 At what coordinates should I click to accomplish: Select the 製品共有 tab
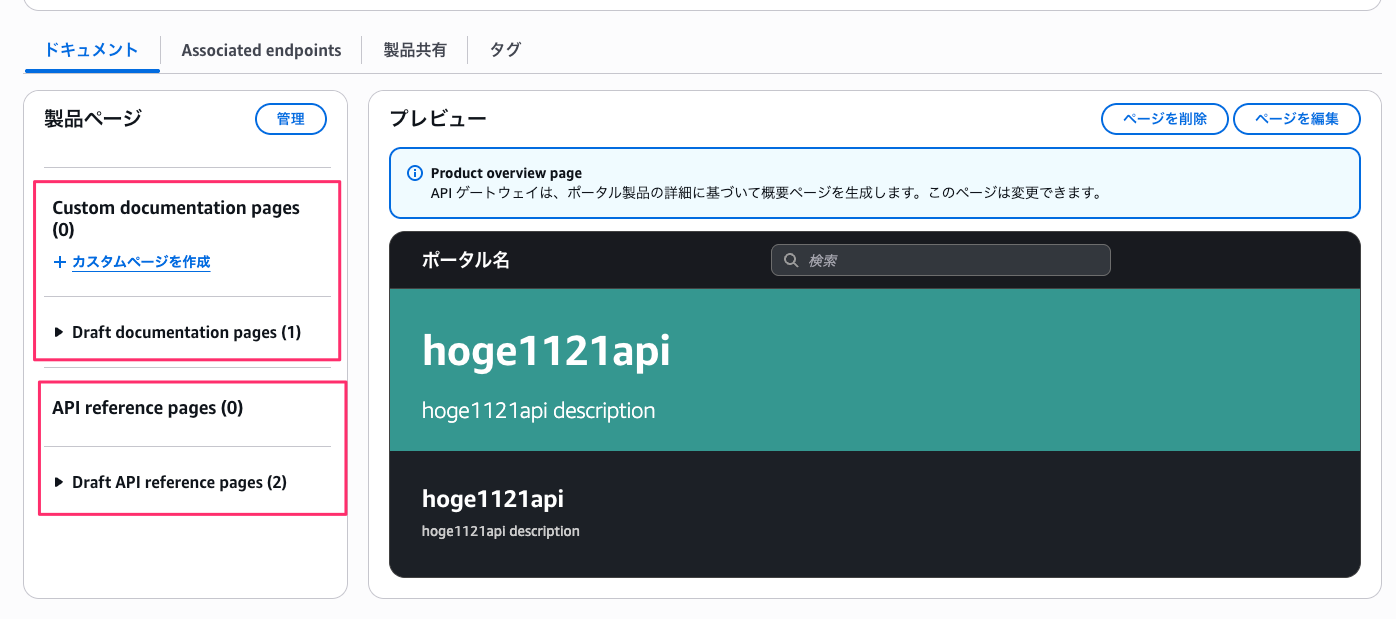414,50
